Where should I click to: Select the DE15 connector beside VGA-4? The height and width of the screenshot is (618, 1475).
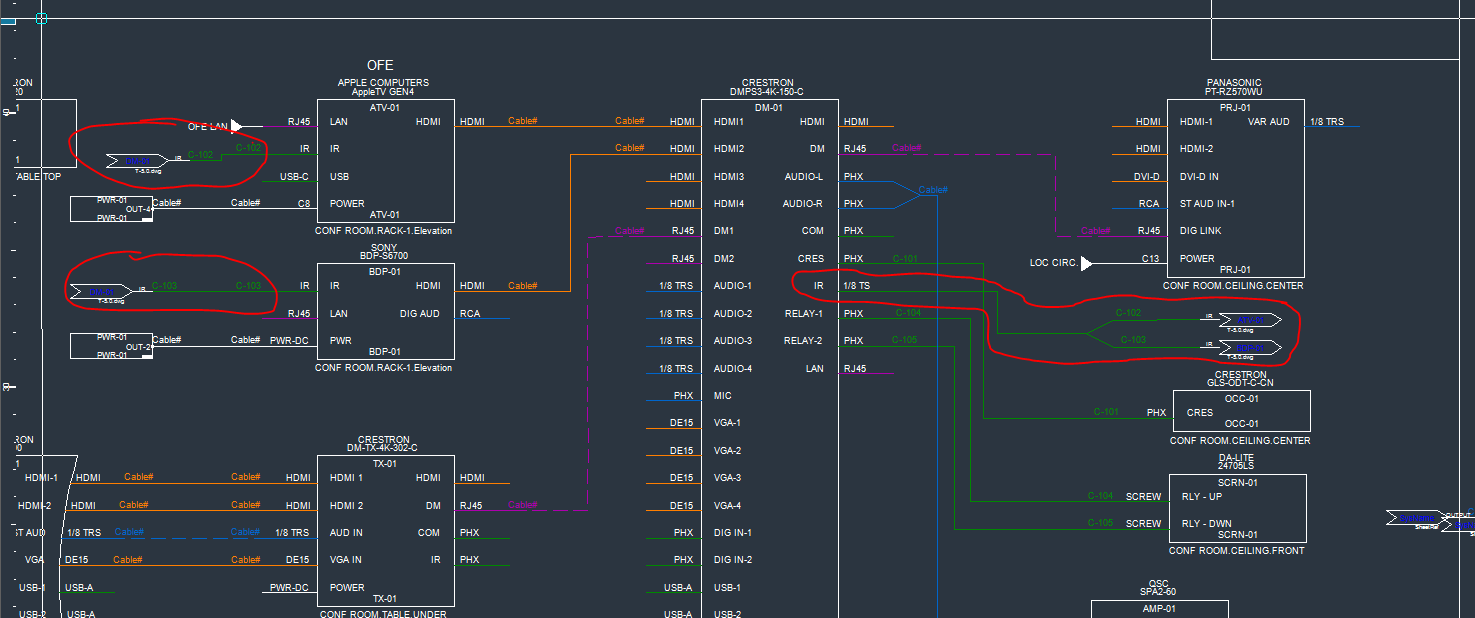681,505
